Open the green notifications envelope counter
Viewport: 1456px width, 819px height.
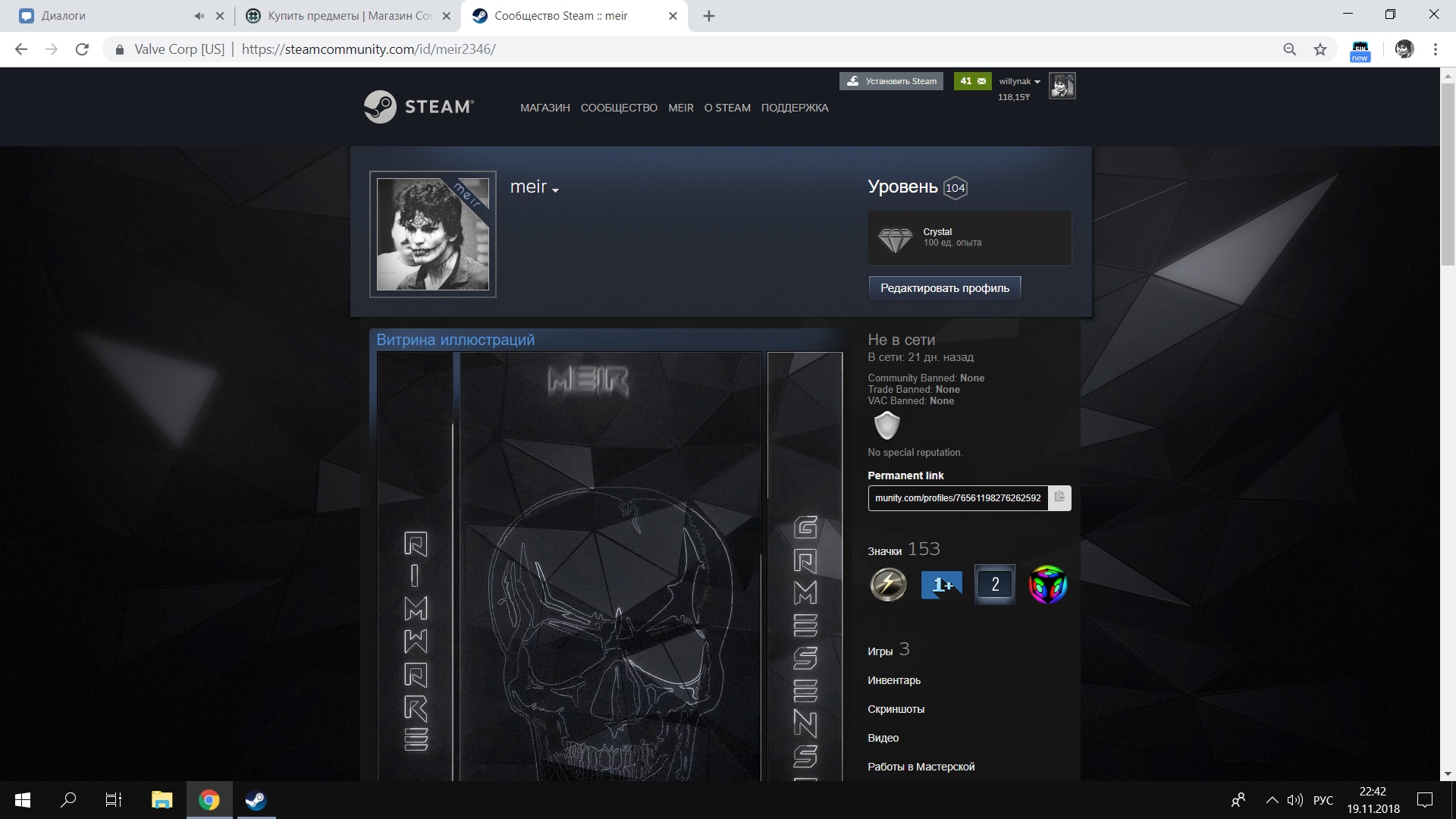tap(972, 81)
